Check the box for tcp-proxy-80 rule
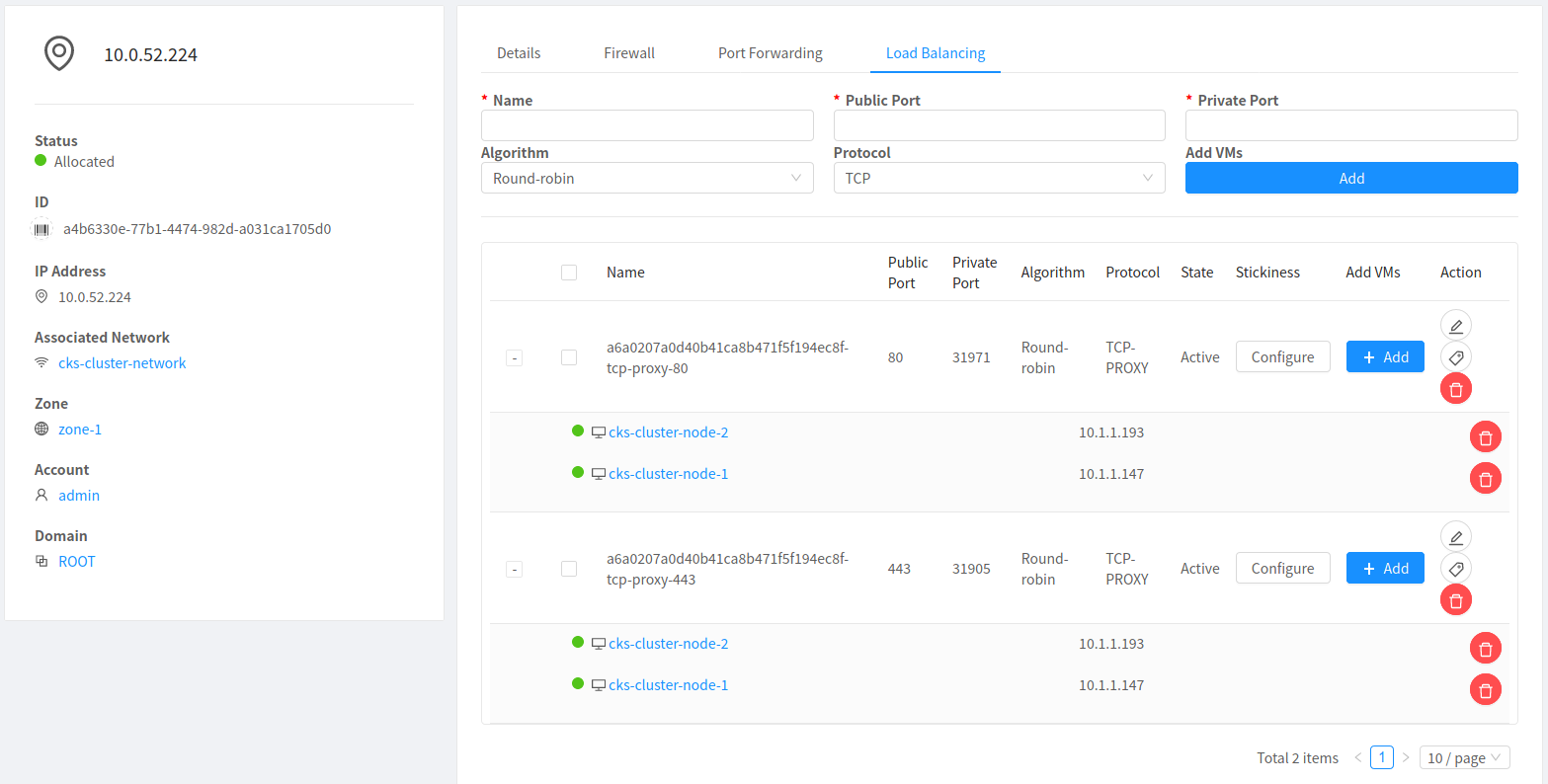 click(569, 357)
